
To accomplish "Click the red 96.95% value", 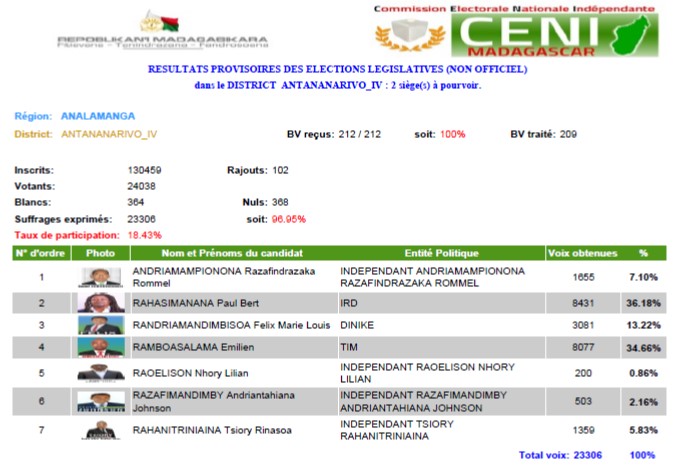I will coord(289,219).
